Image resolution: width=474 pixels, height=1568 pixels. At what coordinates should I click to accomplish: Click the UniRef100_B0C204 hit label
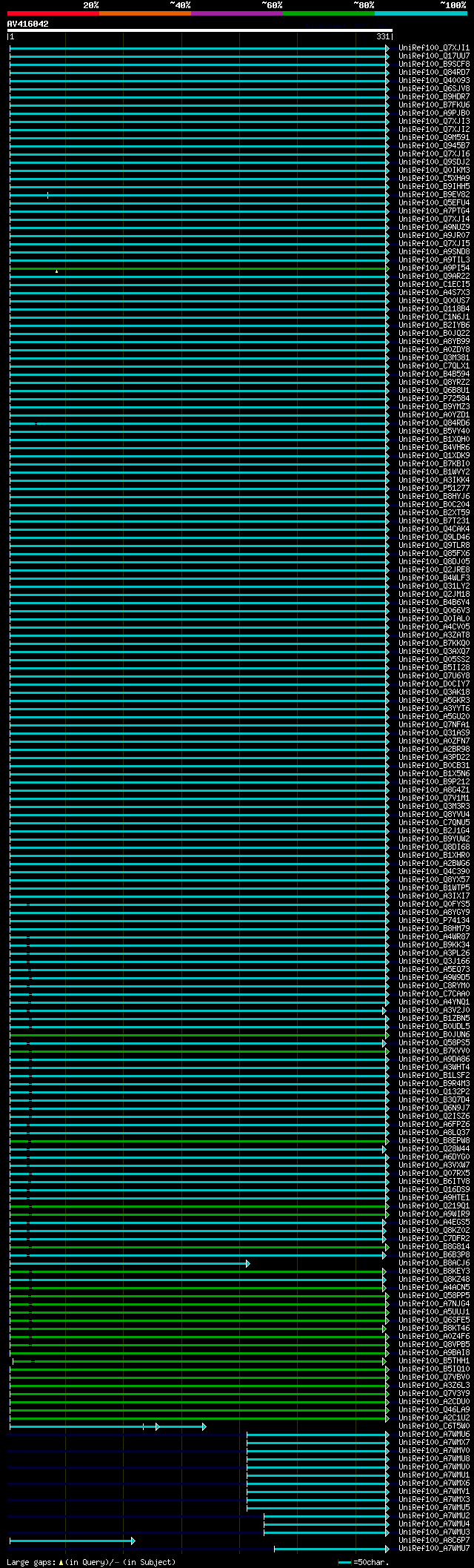(434, 504)
